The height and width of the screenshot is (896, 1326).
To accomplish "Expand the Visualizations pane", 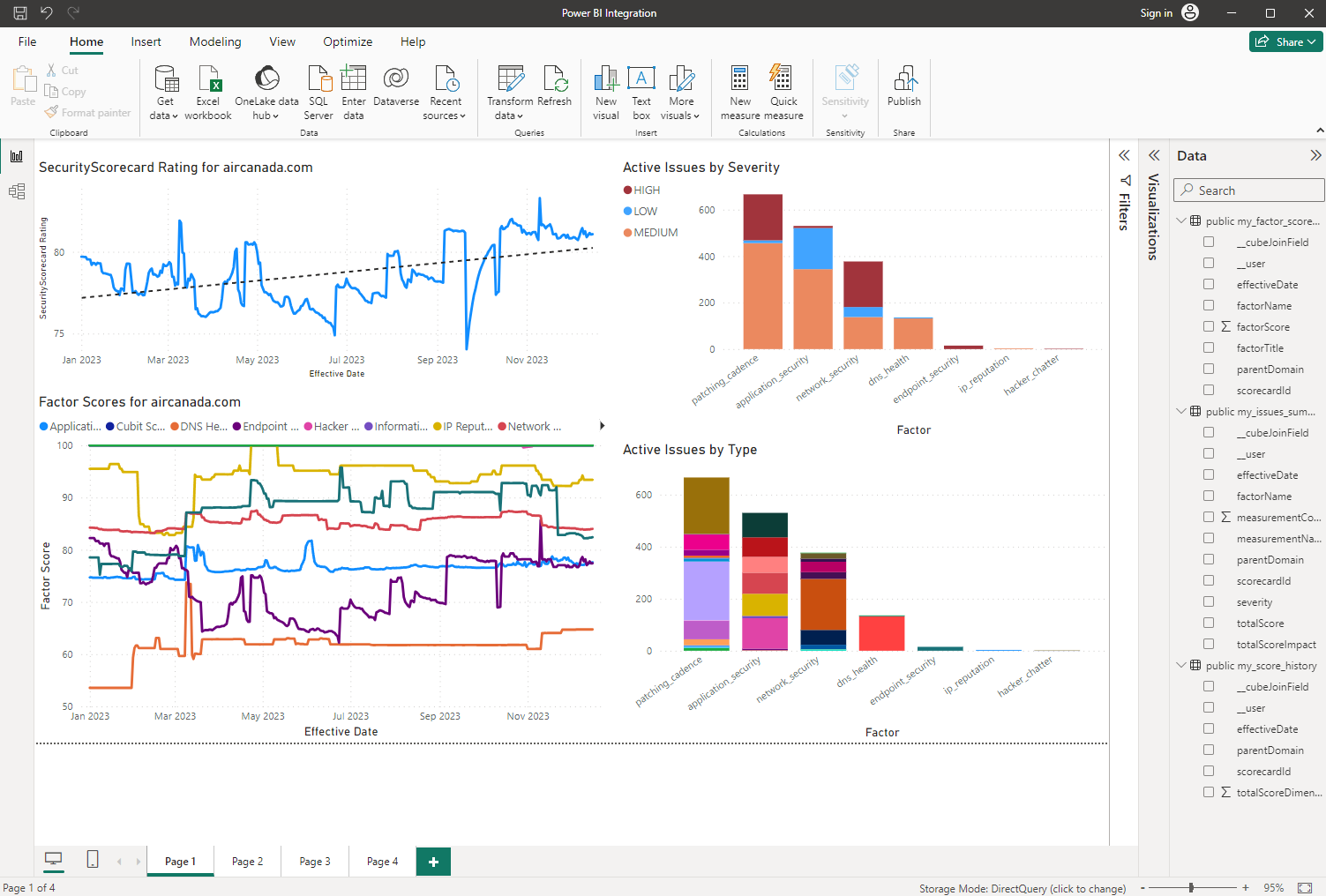I will click(1154, 155).
